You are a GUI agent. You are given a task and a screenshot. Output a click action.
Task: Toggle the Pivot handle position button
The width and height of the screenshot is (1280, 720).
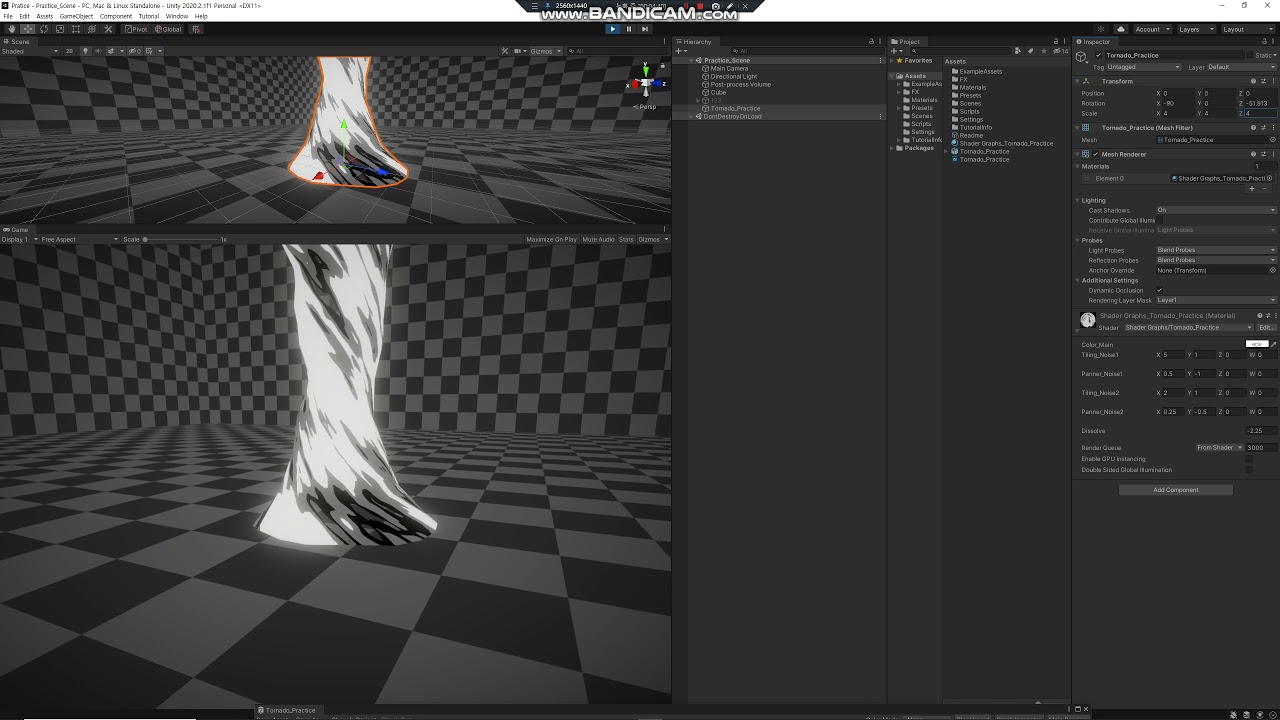pos(136,29)
